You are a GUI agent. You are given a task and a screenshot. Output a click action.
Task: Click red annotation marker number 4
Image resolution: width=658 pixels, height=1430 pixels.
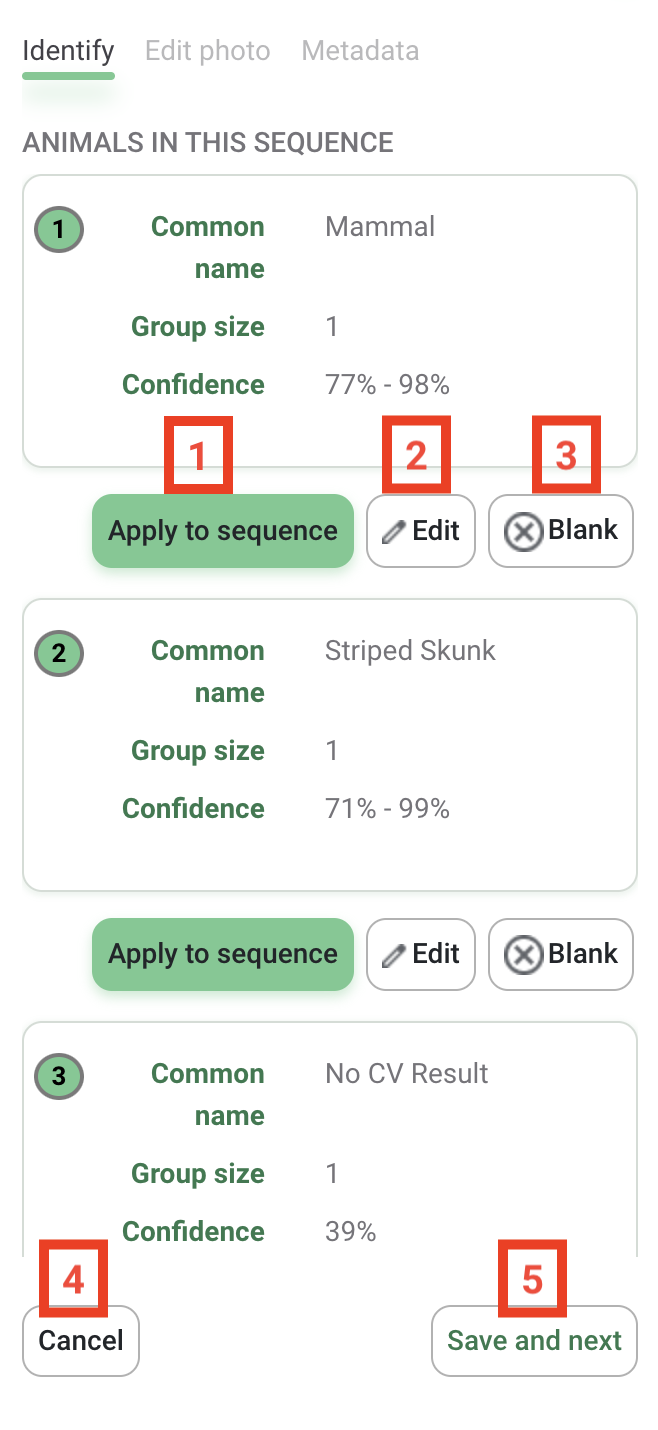73,1277
